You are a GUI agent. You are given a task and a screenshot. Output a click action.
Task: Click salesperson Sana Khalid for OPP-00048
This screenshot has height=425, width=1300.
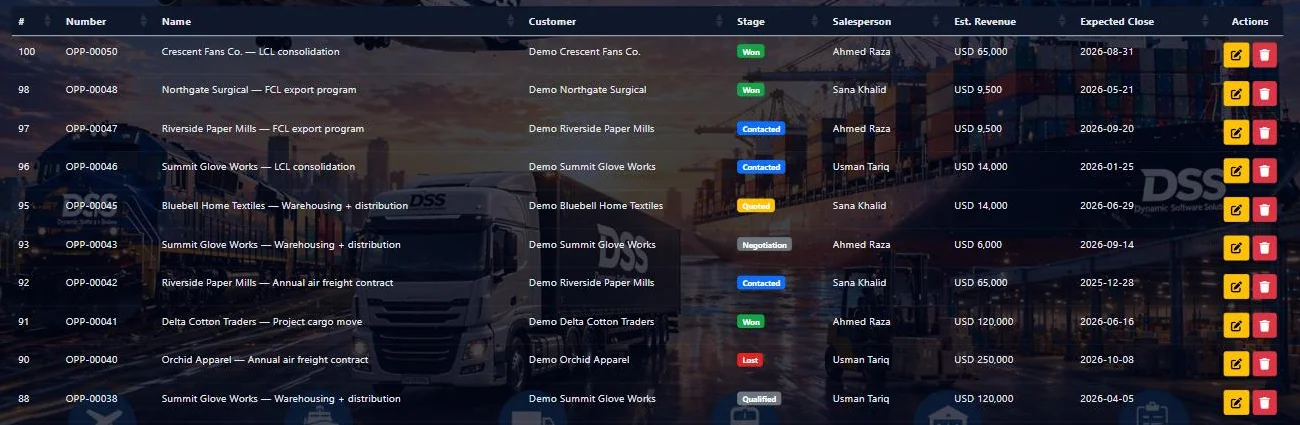[x=859, y=90]
